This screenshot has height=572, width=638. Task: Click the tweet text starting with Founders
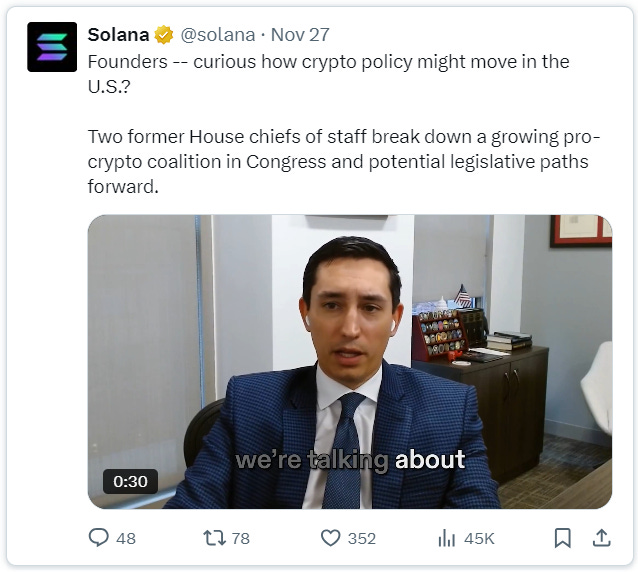[328, 74]
